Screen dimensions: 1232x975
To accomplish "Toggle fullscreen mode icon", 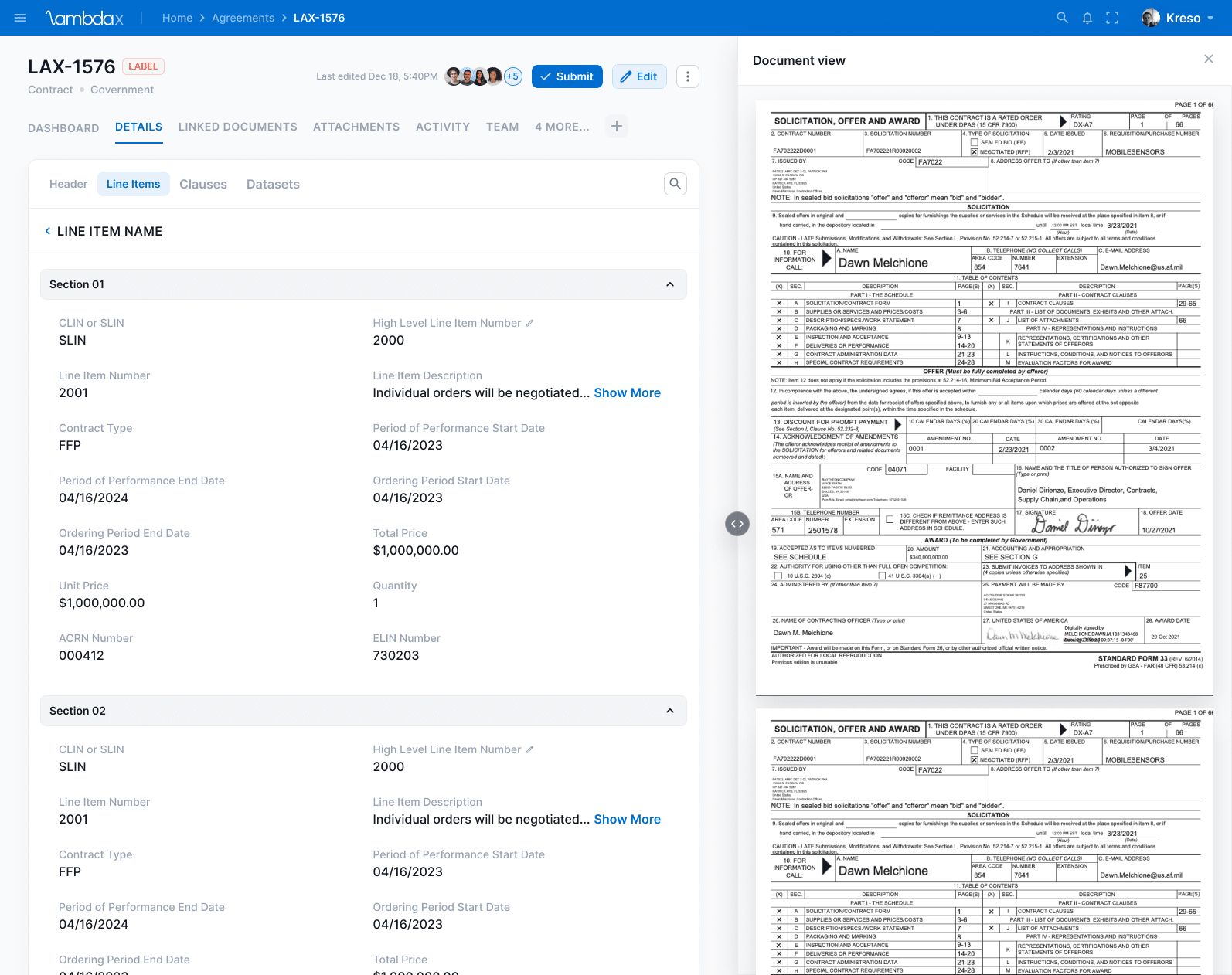I will 1112,18.
